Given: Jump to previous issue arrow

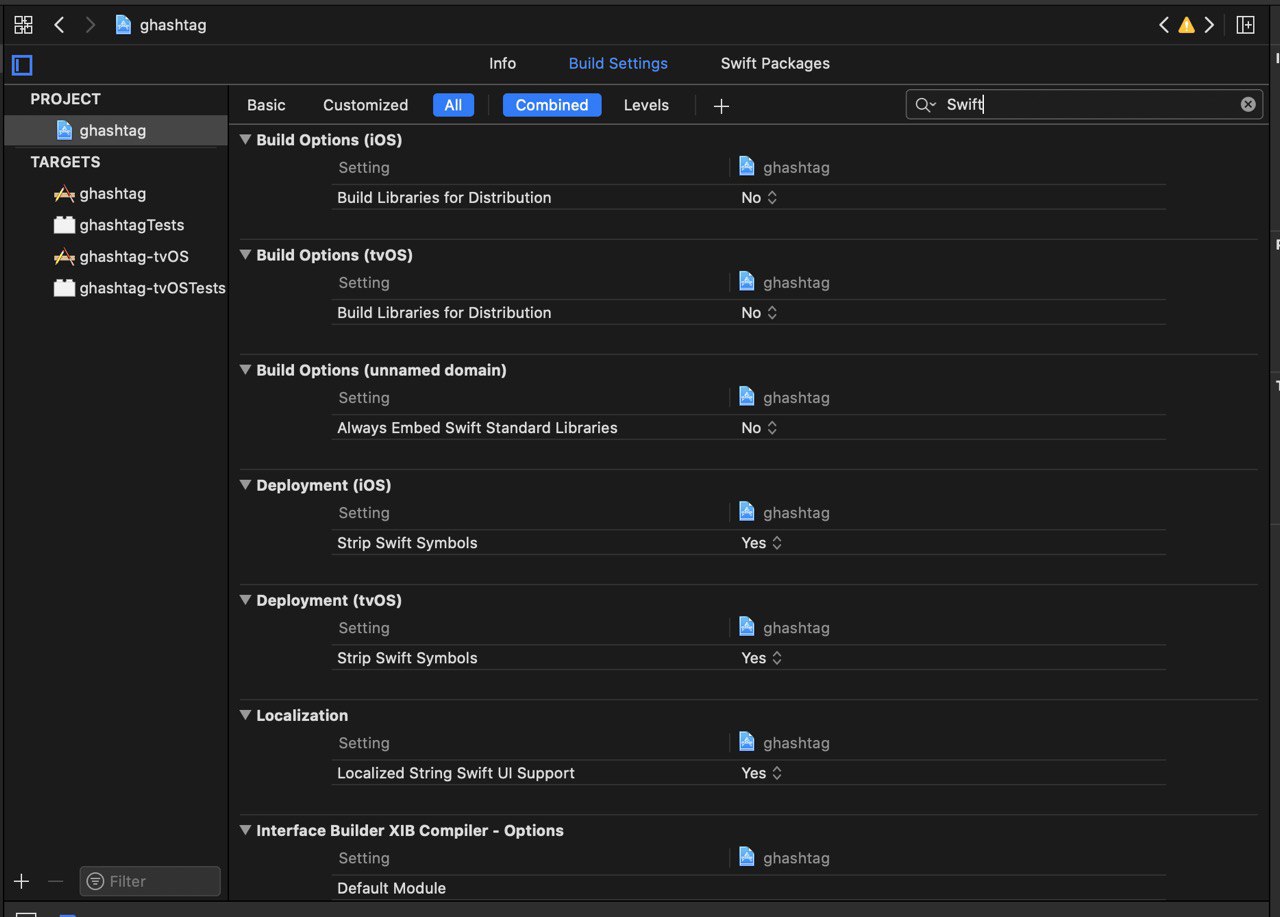Looking at the screenshot, I should [x=1164, y=25].
